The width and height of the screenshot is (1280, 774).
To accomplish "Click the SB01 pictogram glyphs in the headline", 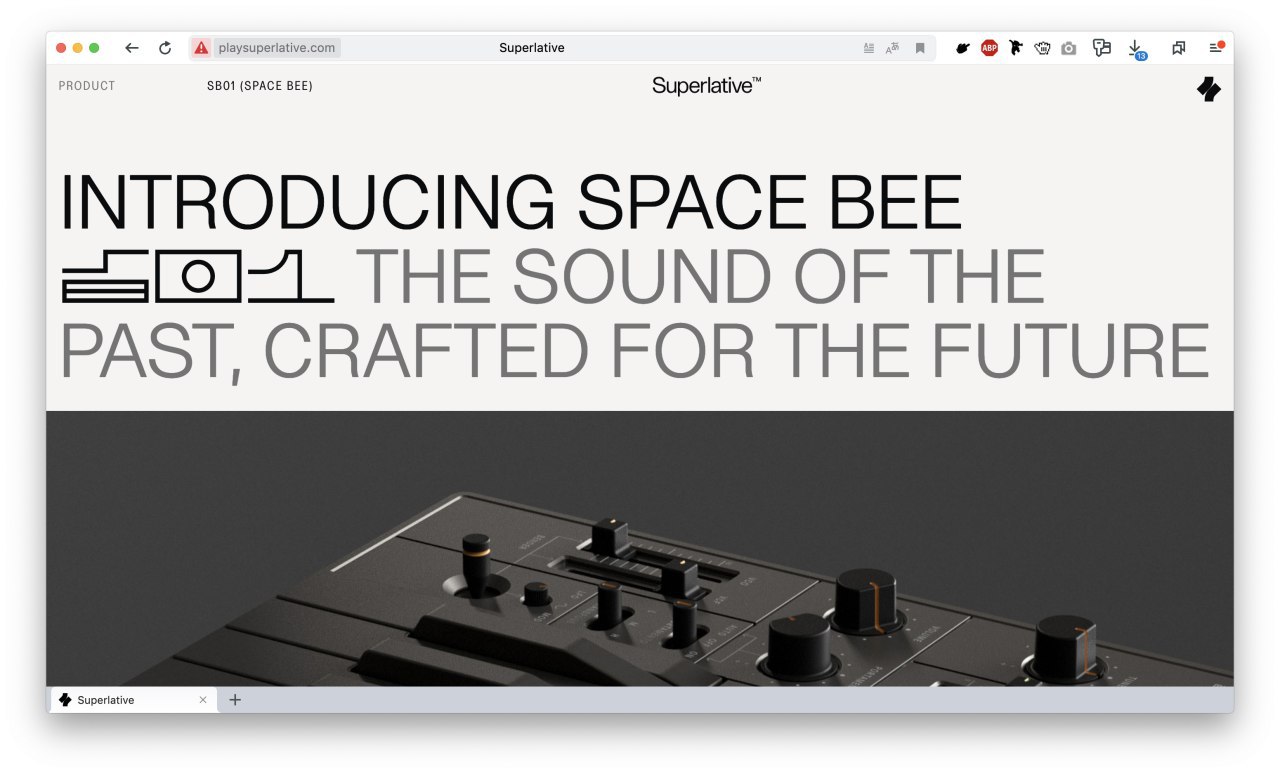I will tap(198, 276).
